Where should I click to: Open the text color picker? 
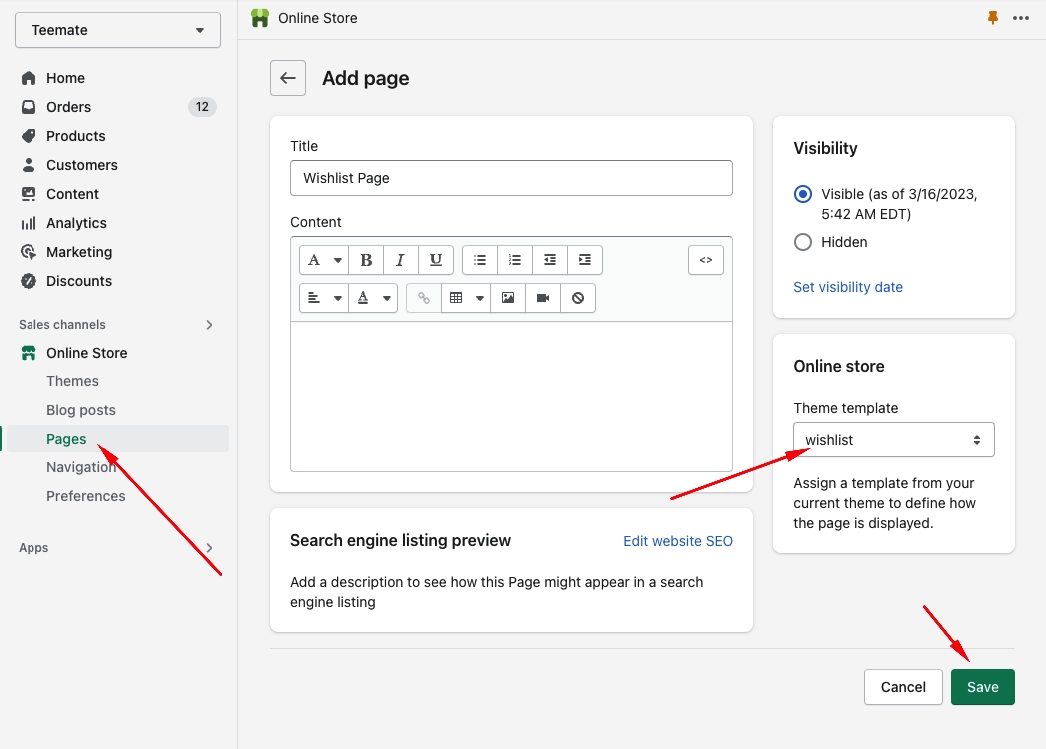(x=373, y=298)
